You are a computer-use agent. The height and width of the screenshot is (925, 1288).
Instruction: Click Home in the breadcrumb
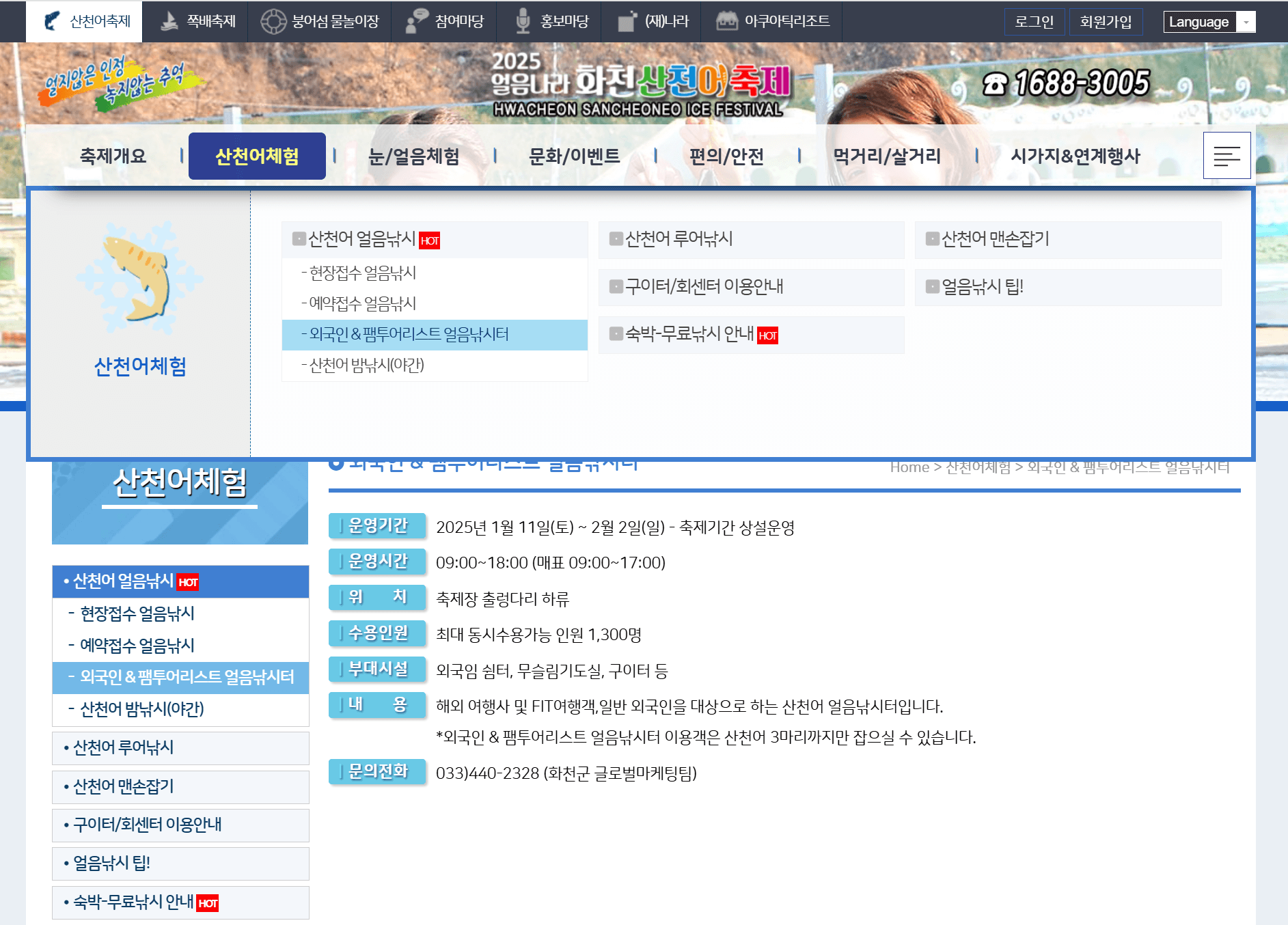coord(909,467)
